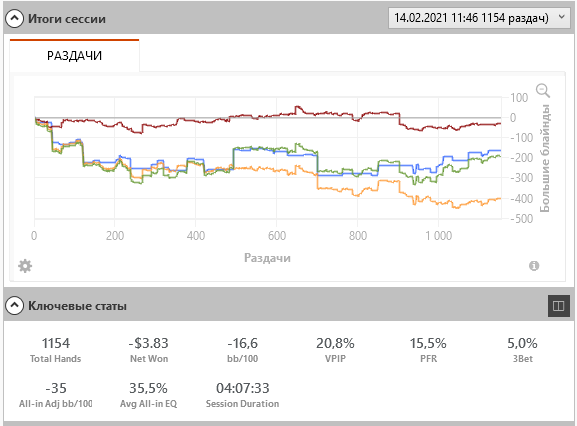Click the VPIP 20,8% stat
The image size is (577, 426).
[335, 350]
